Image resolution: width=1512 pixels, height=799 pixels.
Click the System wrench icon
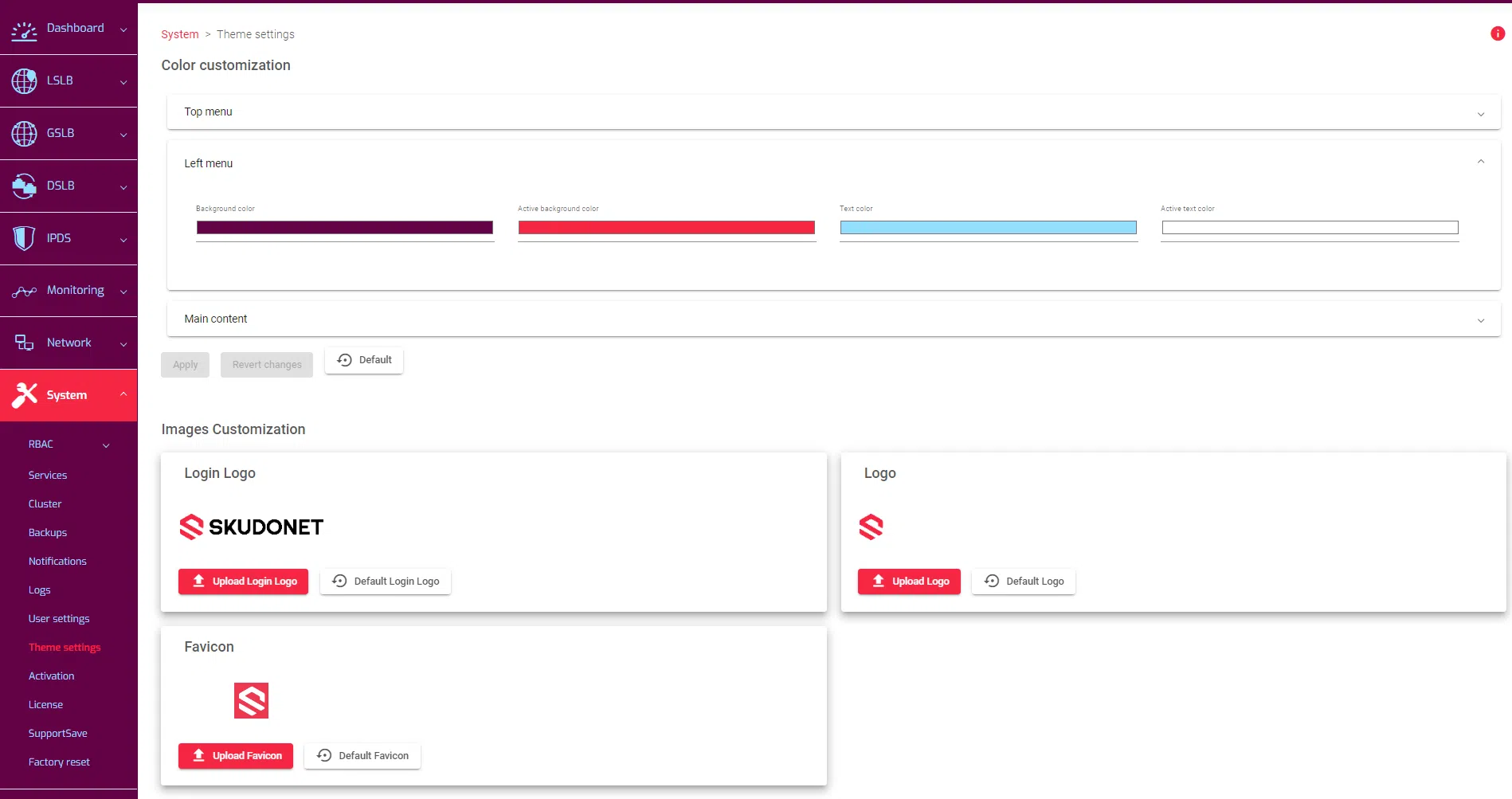[25, 394]
